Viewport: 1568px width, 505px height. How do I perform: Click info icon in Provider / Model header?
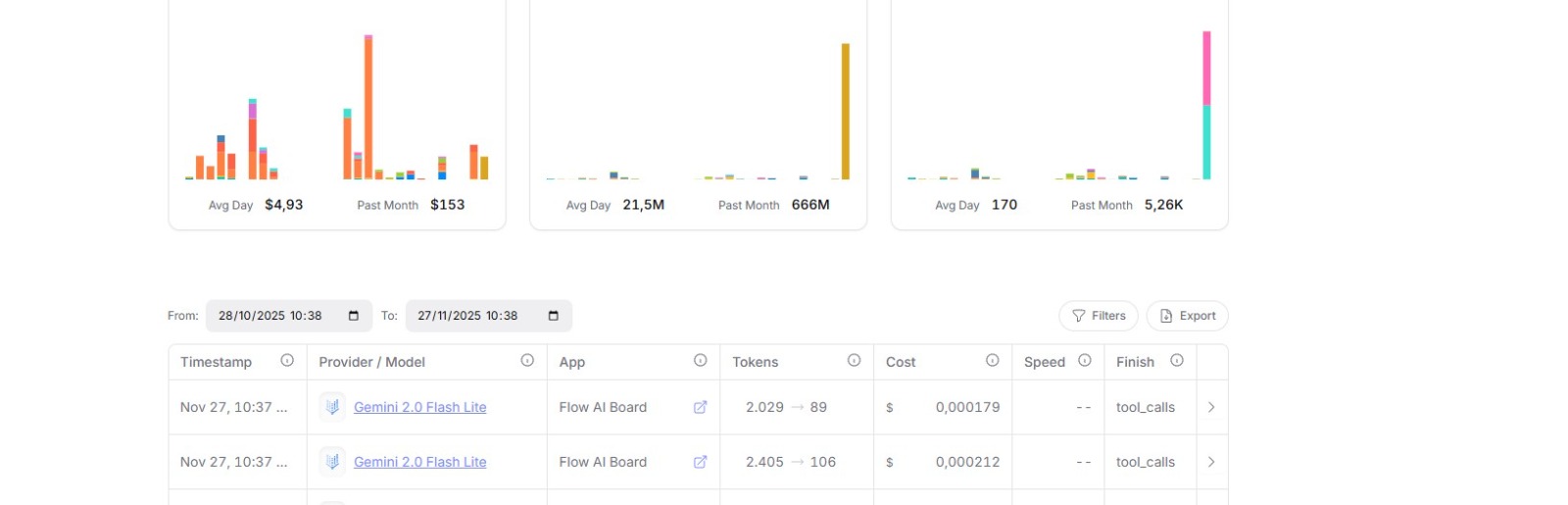point(527,361)
